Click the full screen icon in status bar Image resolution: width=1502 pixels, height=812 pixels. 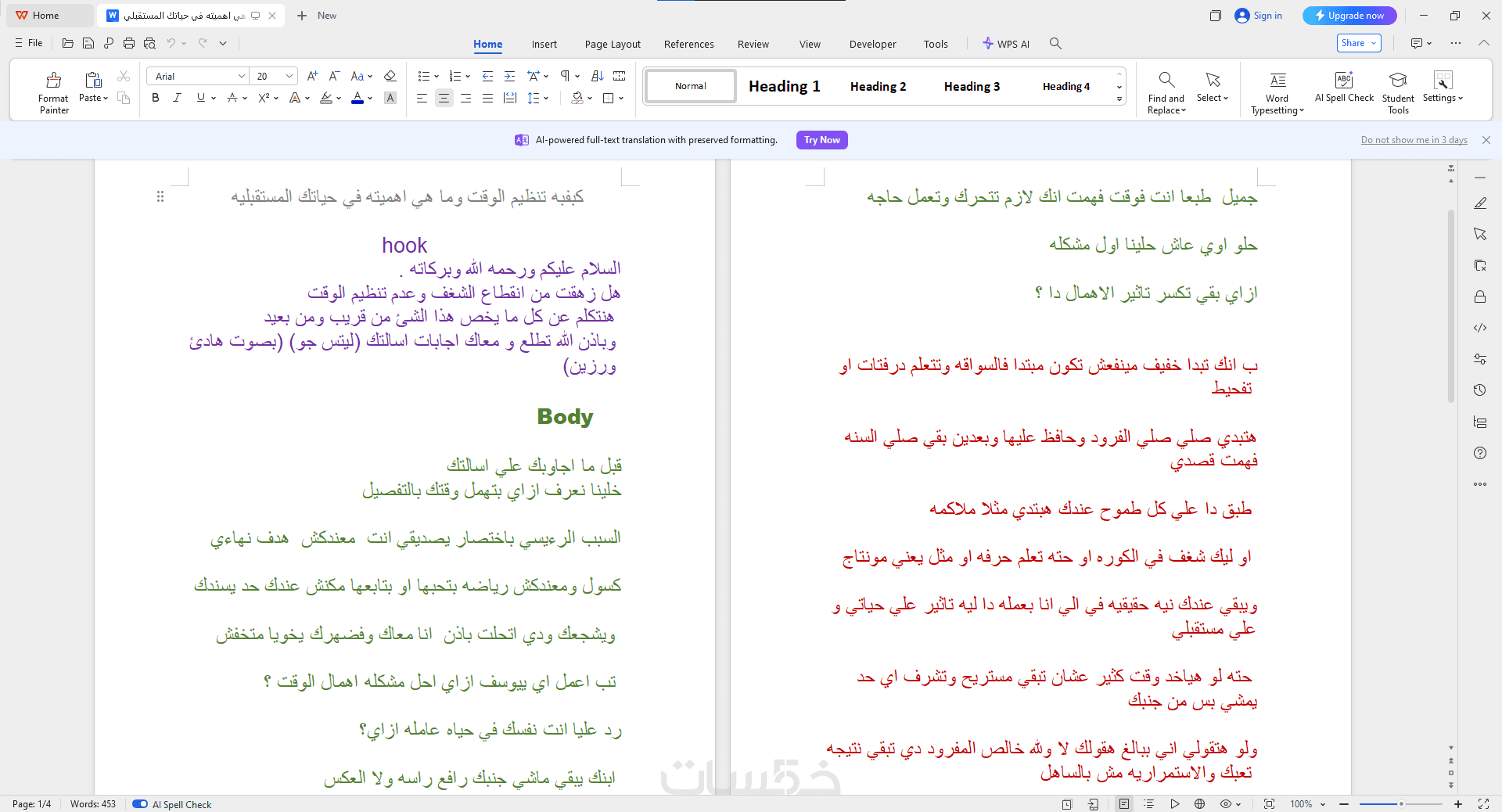click(1483, 804)
